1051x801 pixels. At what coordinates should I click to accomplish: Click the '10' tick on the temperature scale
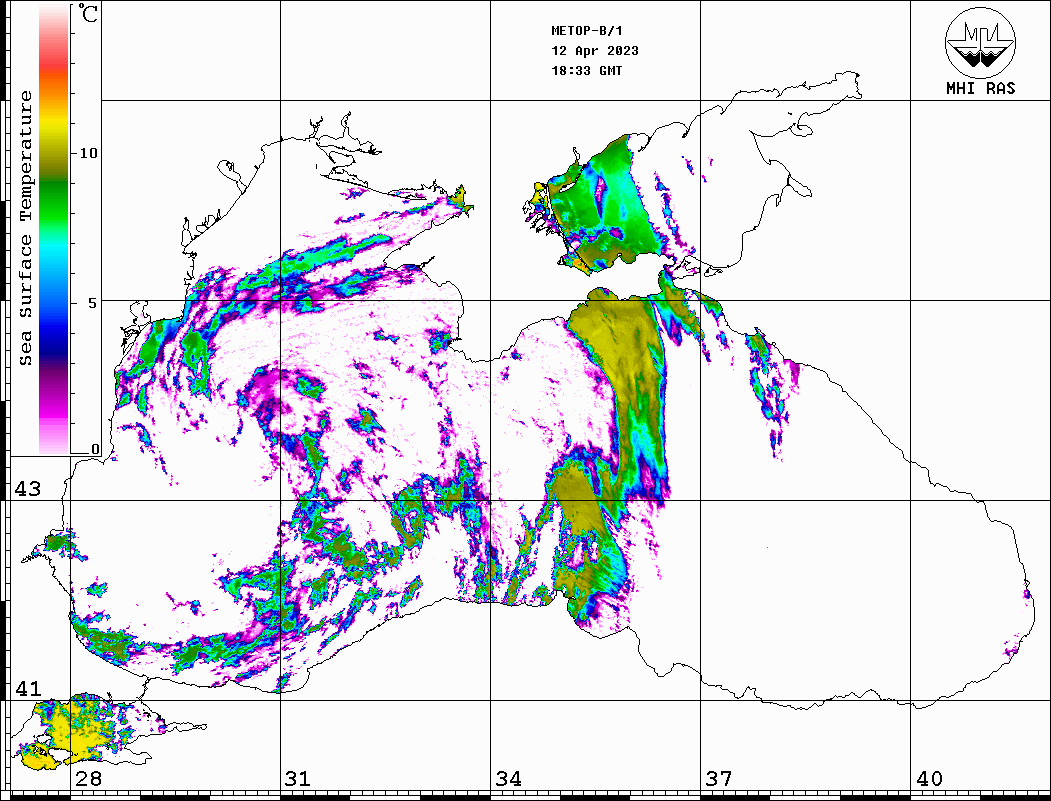click(88, 153)
